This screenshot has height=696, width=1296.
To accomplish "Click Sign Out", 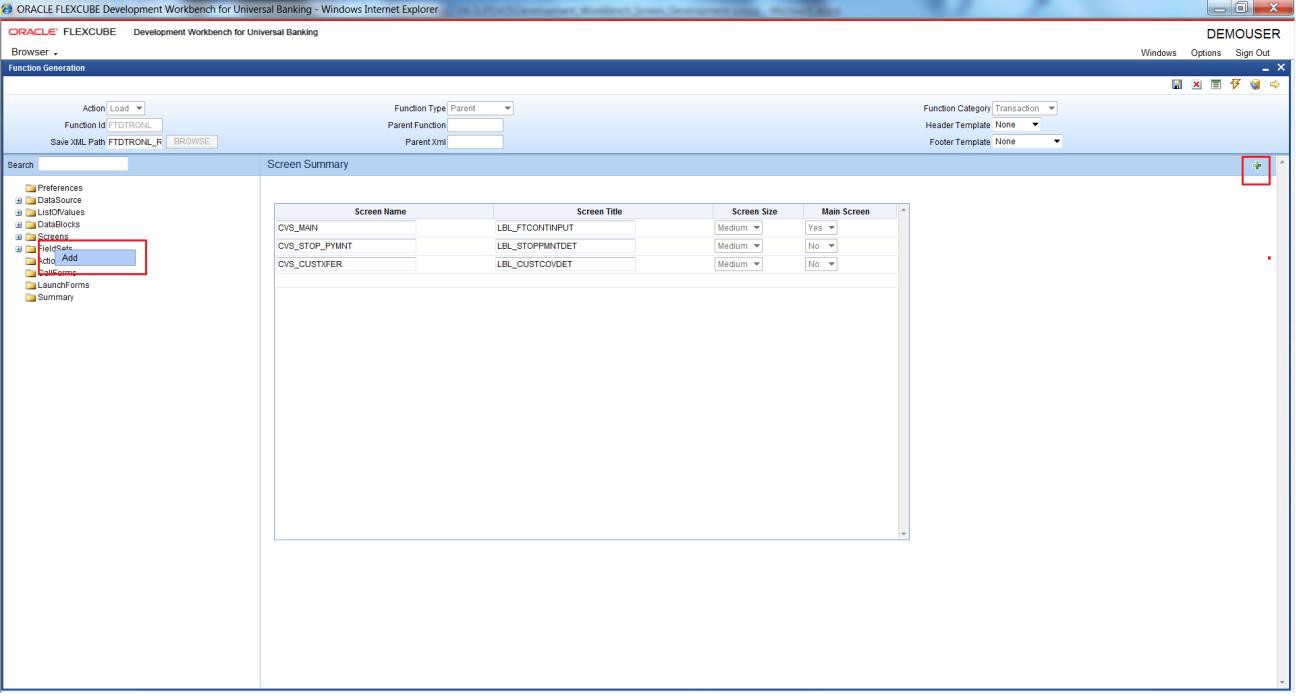I will (x=1254, y=53).
